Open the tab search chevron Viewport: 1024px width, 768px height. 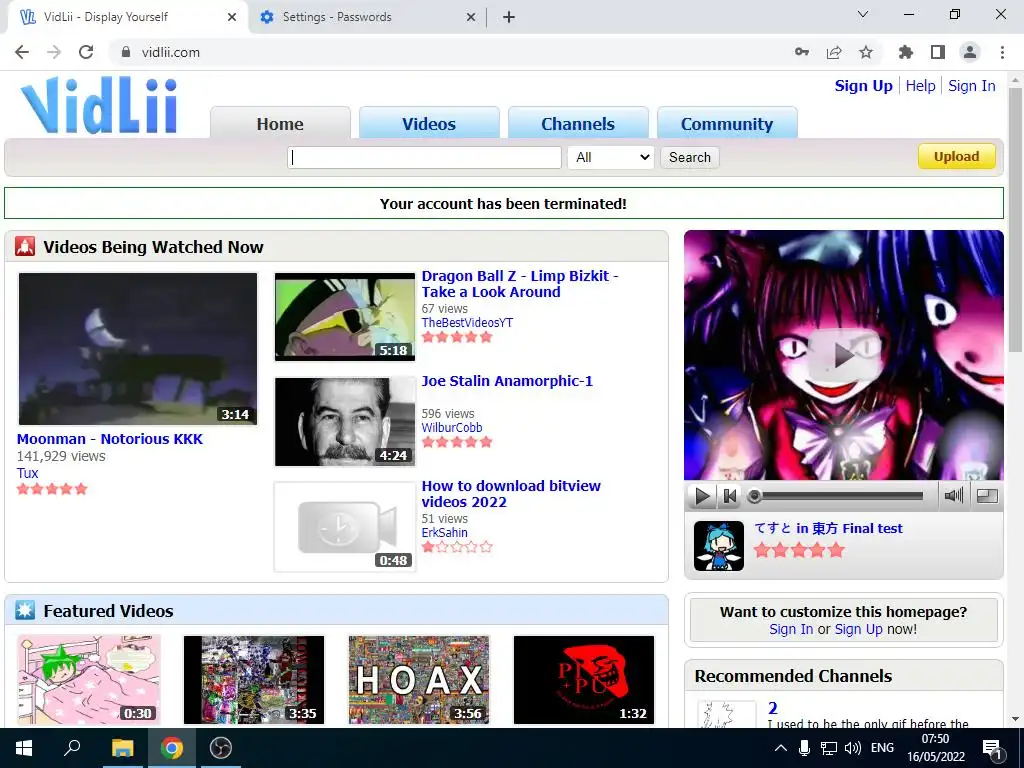click(x=863, y=14)
